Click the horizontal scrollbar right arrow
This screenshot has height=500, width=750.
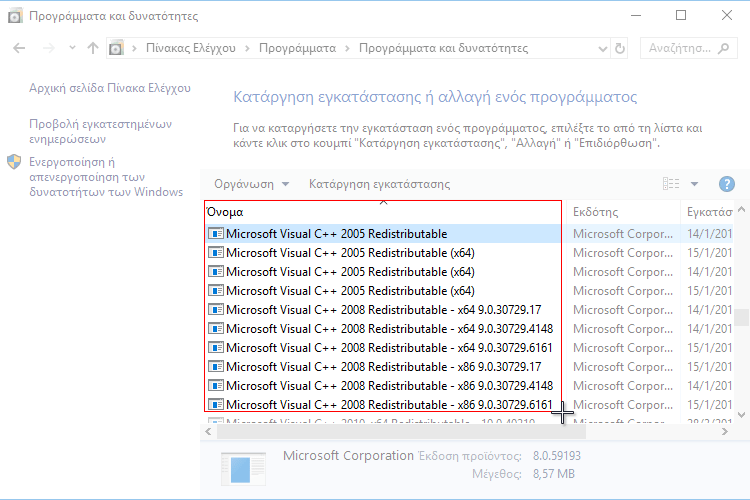click(725, 432)
